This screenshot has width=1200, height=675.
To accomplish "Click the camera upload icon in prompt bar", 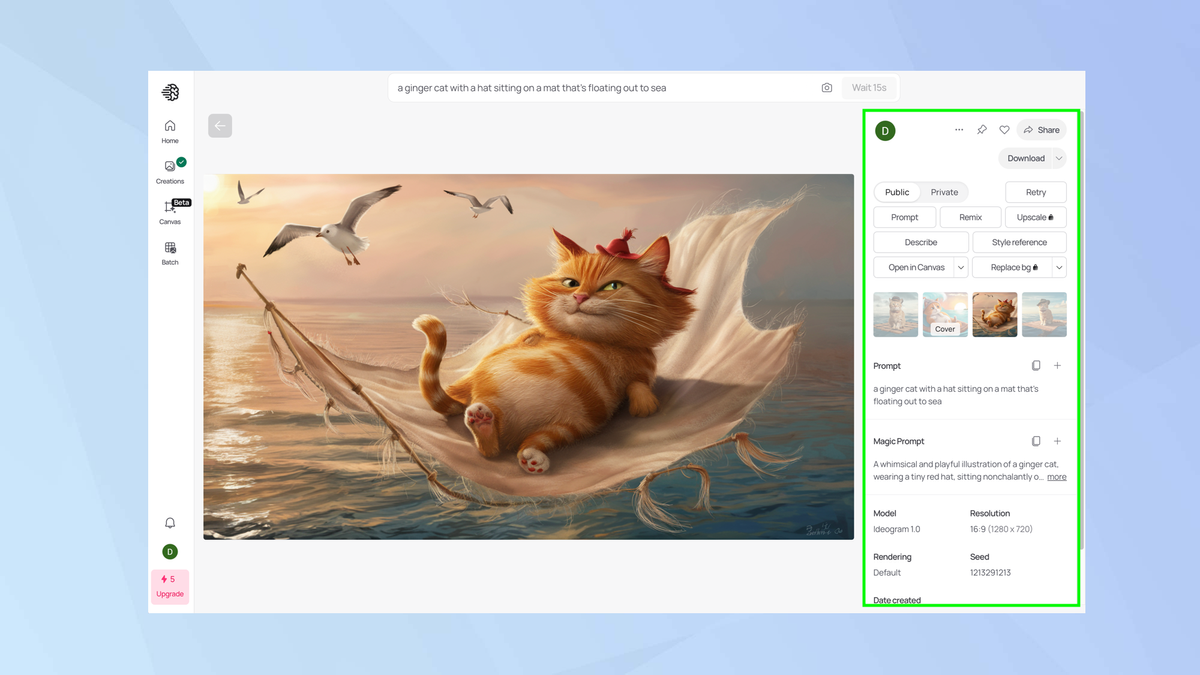I will point(827,88).
